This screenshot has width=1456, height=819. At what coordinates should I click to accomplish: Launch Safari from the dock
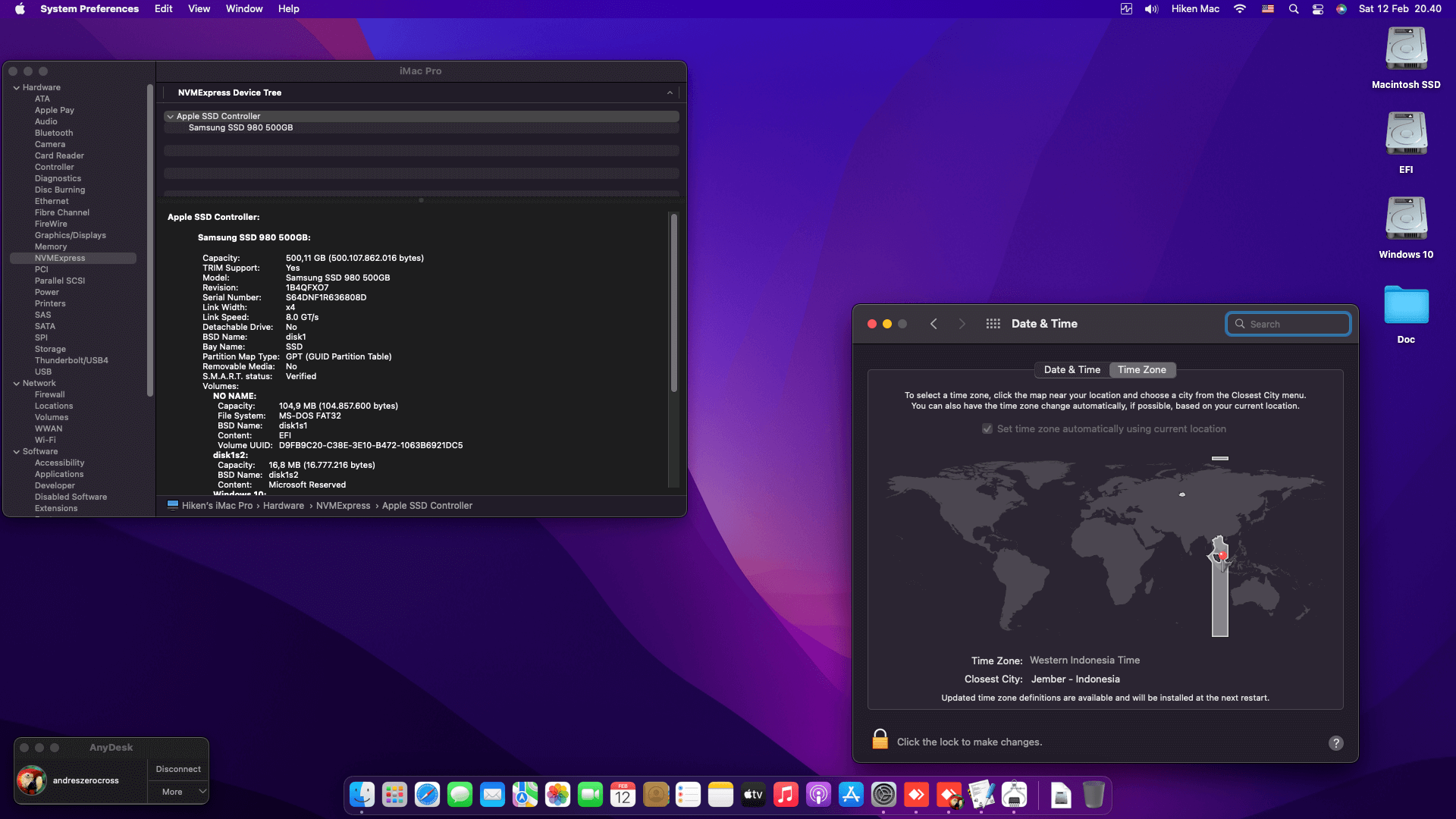point(427,795)
